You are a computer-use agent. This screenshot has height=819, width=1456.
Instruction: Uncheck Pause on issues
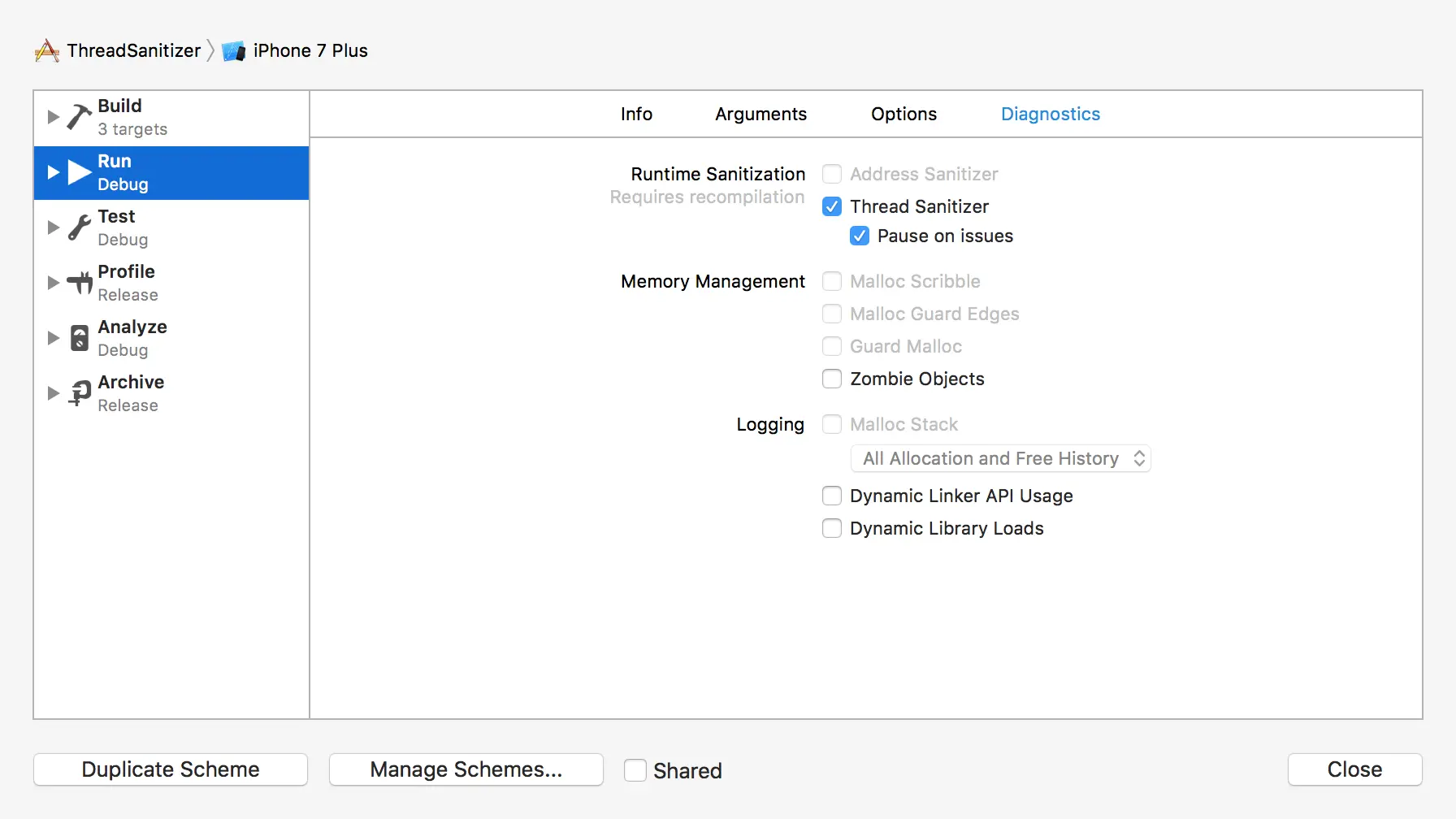click(860, 236)
